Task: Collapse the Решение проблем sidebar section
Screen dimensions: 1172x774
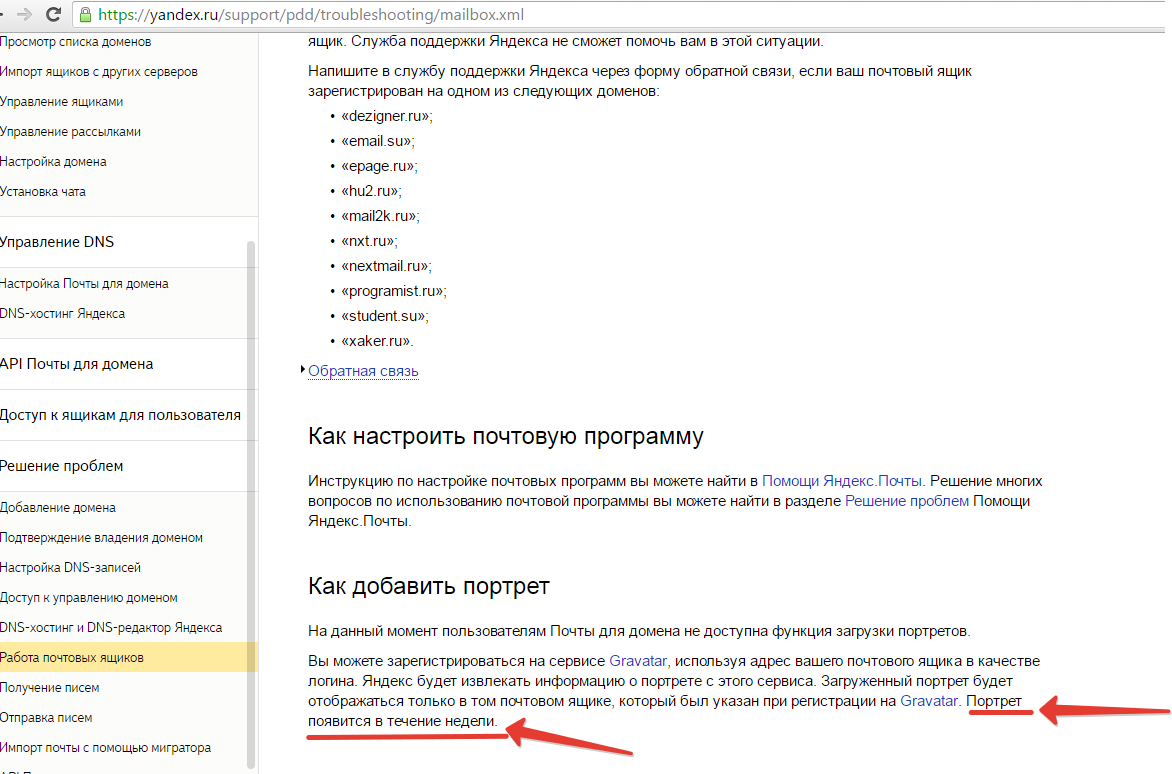Action: click(x=61, y=466)
